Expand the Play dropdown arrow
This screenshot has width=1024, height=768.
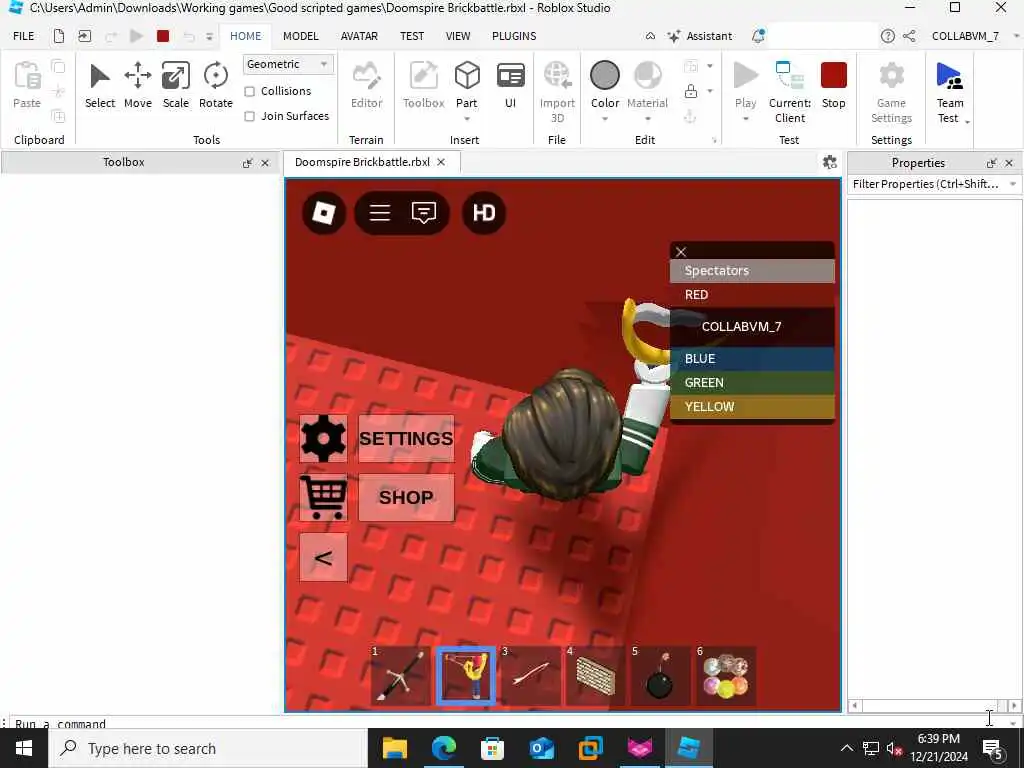click(x=745, y=119)
